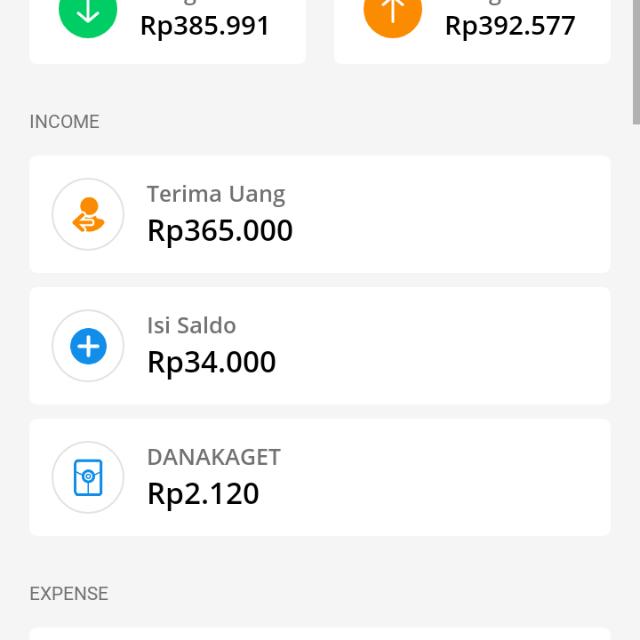Click the EXPENSE section header
Viewport: 640px width, 640px height.
tap(68, 594)
